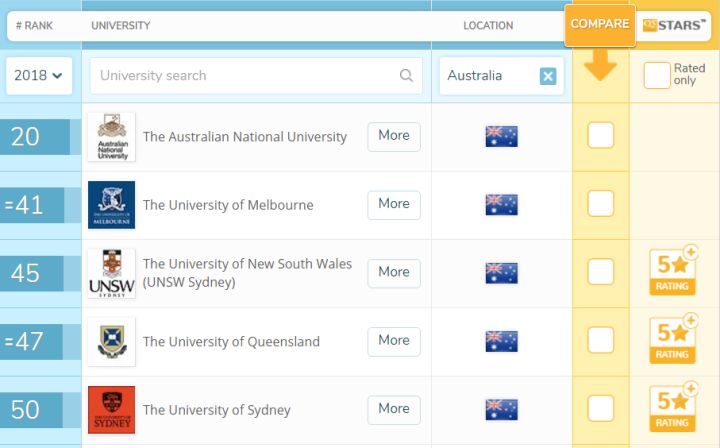The image size is (720, 448).
Task: Tick compare checkbox for UNSW Sydney
Action: click(601, 272)
